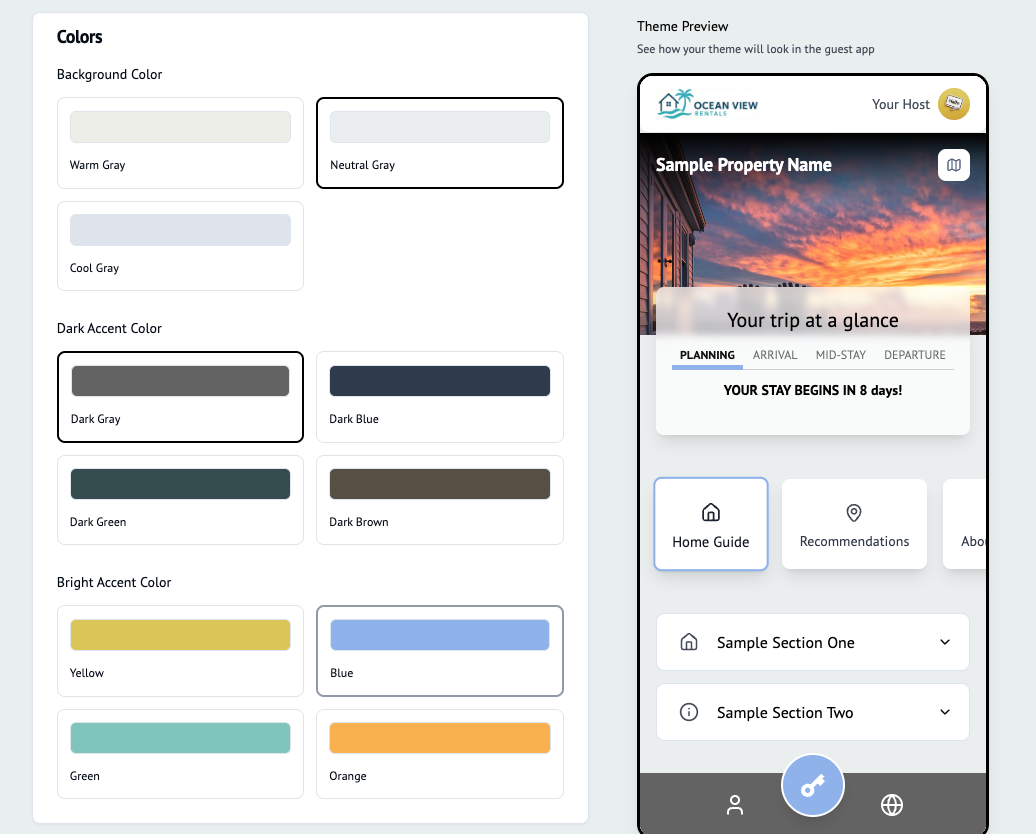The width and height of the screenshot is (1036, 834).
Task: Pick Dark Gray as dark accent
Action: pos(180,397)
